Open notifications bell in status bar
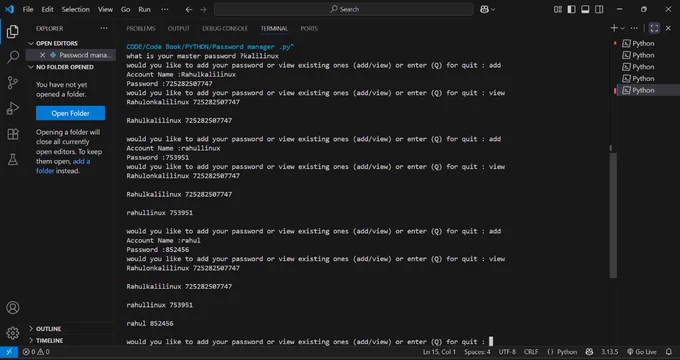The height and width of the screenshot is (360, 680). pos(669,352)
